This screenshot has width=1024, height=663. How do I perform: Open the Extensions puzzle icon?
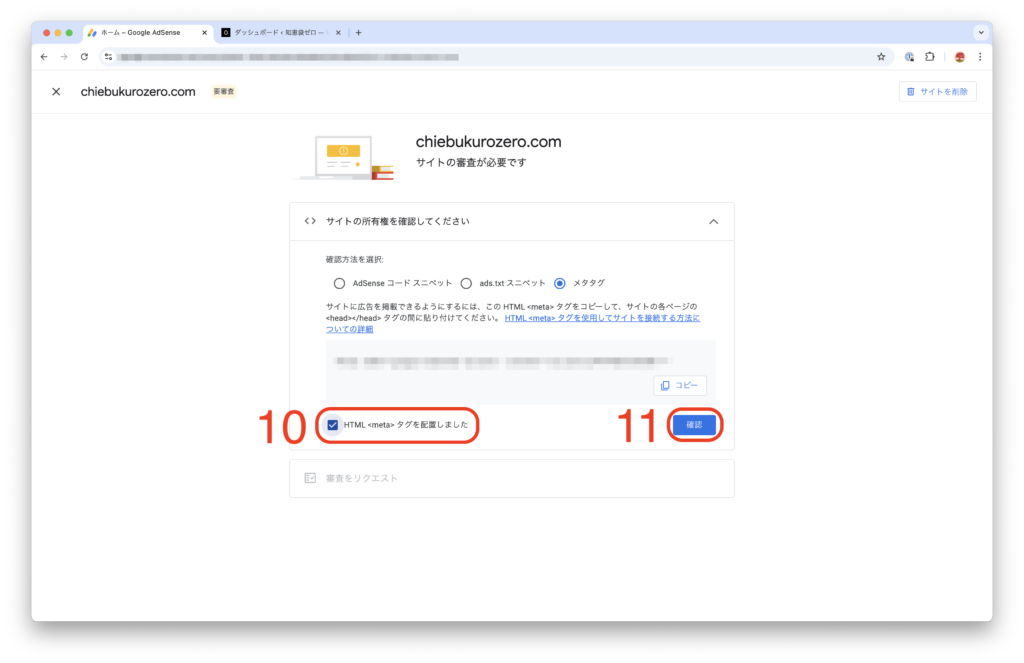930,57
